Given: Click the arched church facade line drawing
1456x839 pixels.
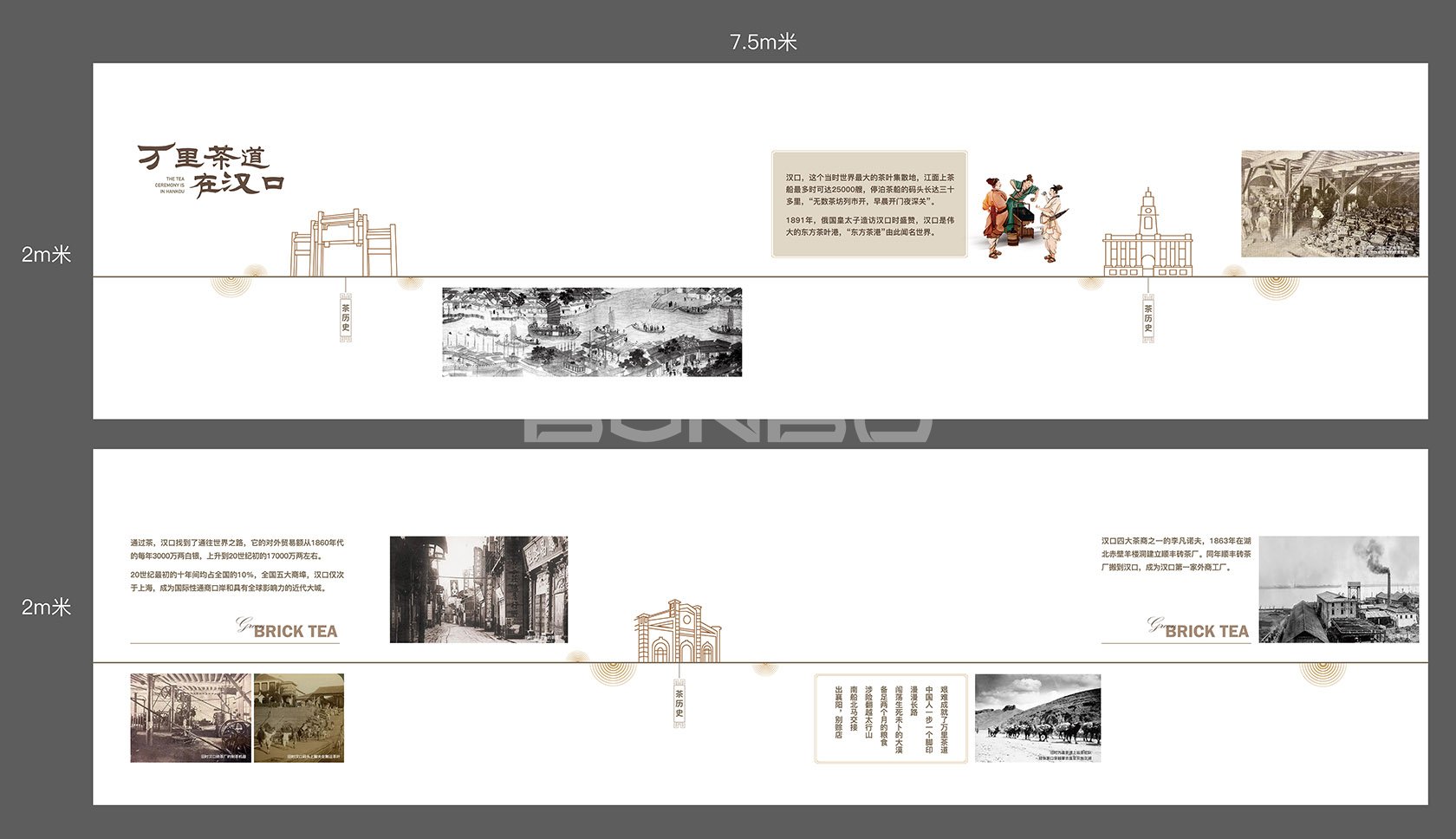Looking at the screenshot, I should point(678,633).
